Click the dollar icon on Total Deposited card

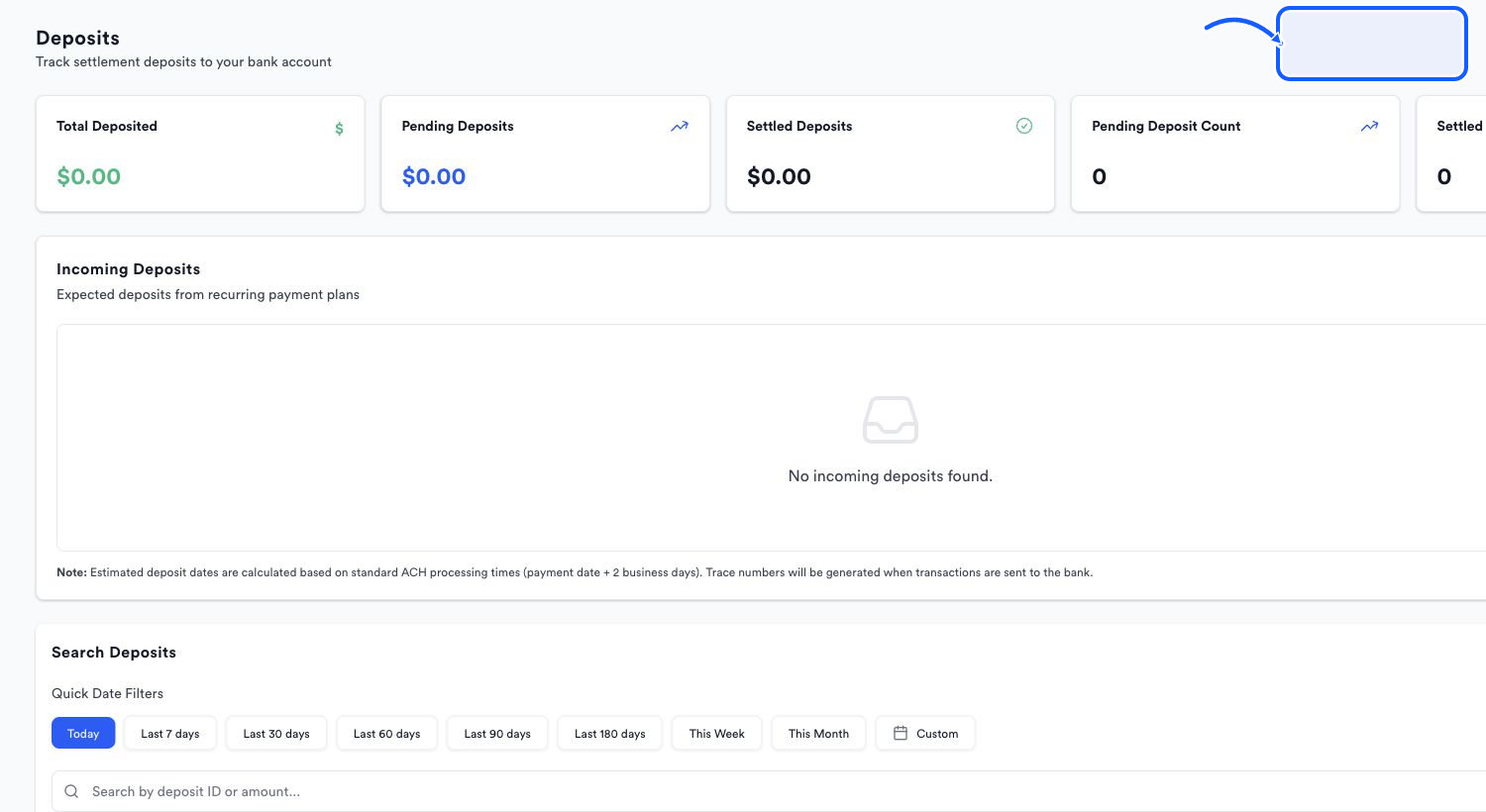pyautogui.click(x=339, y=129)
